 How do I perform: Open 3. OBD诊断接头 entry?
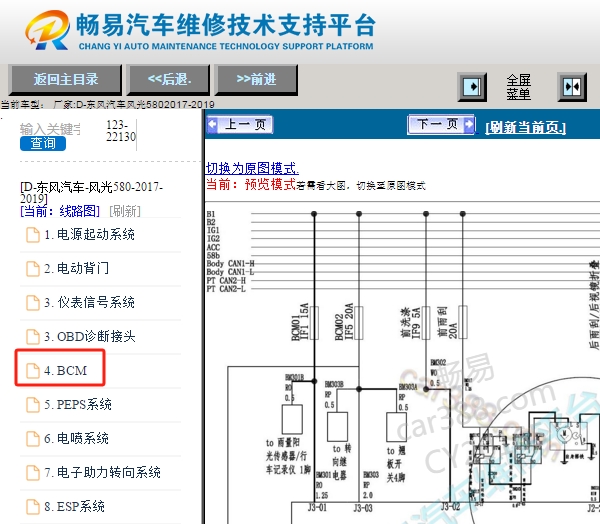(90, 337)
